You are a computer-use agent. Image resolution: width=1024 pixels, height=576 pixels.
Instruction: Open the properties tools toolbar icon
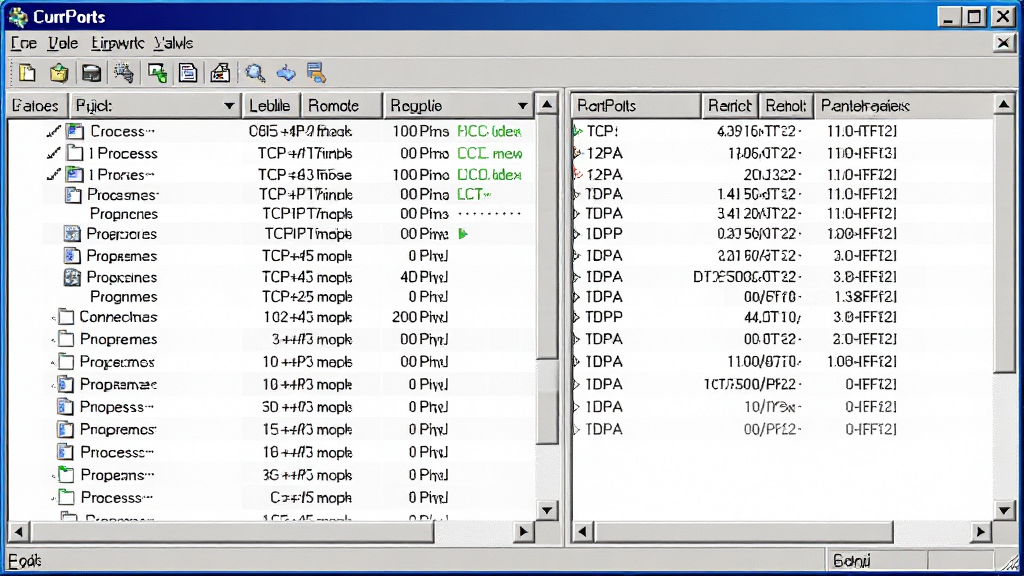click(x=123, y=72)
